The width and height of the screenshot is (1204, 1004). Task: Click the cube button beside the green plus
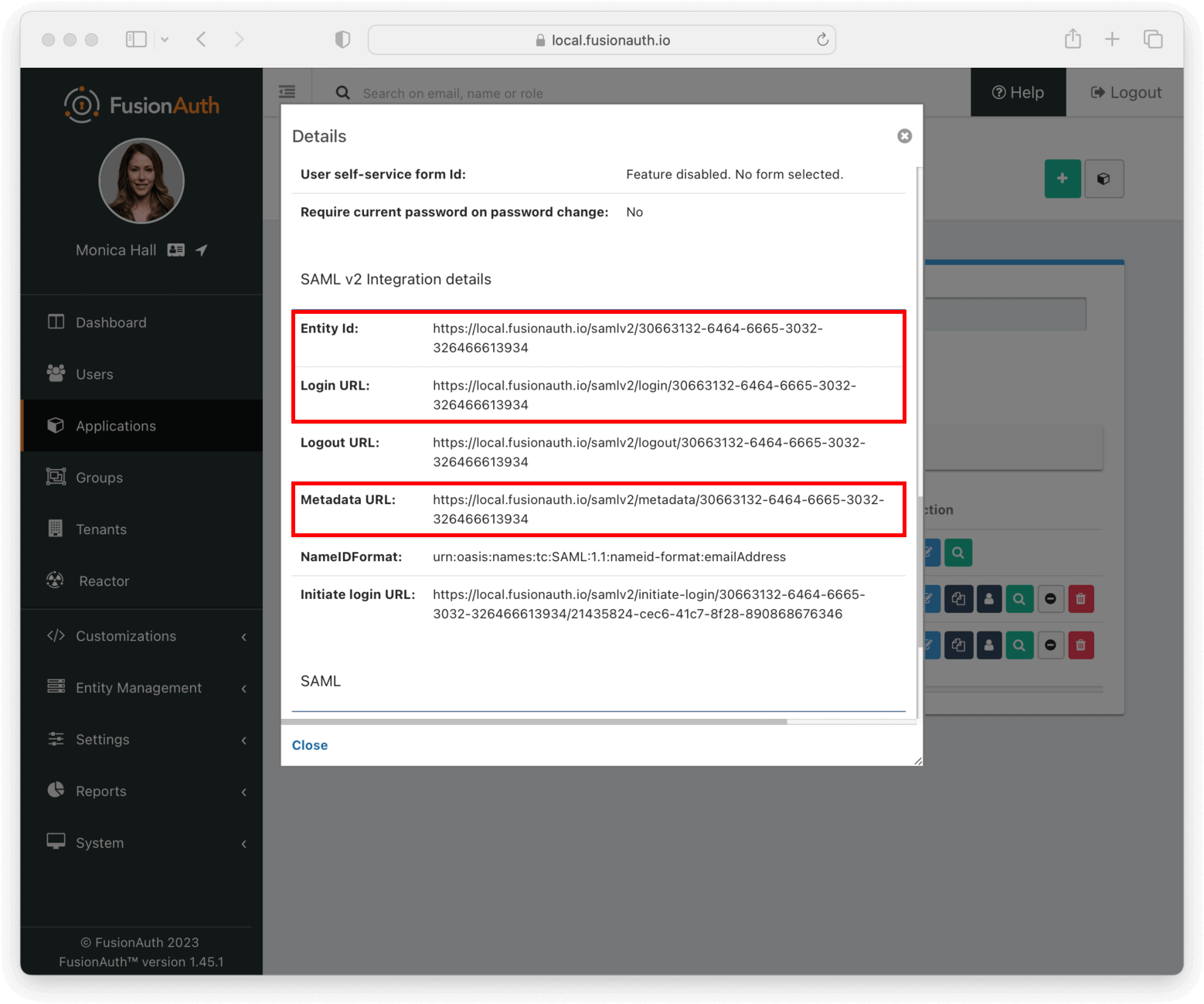[x=1104, y=179]
